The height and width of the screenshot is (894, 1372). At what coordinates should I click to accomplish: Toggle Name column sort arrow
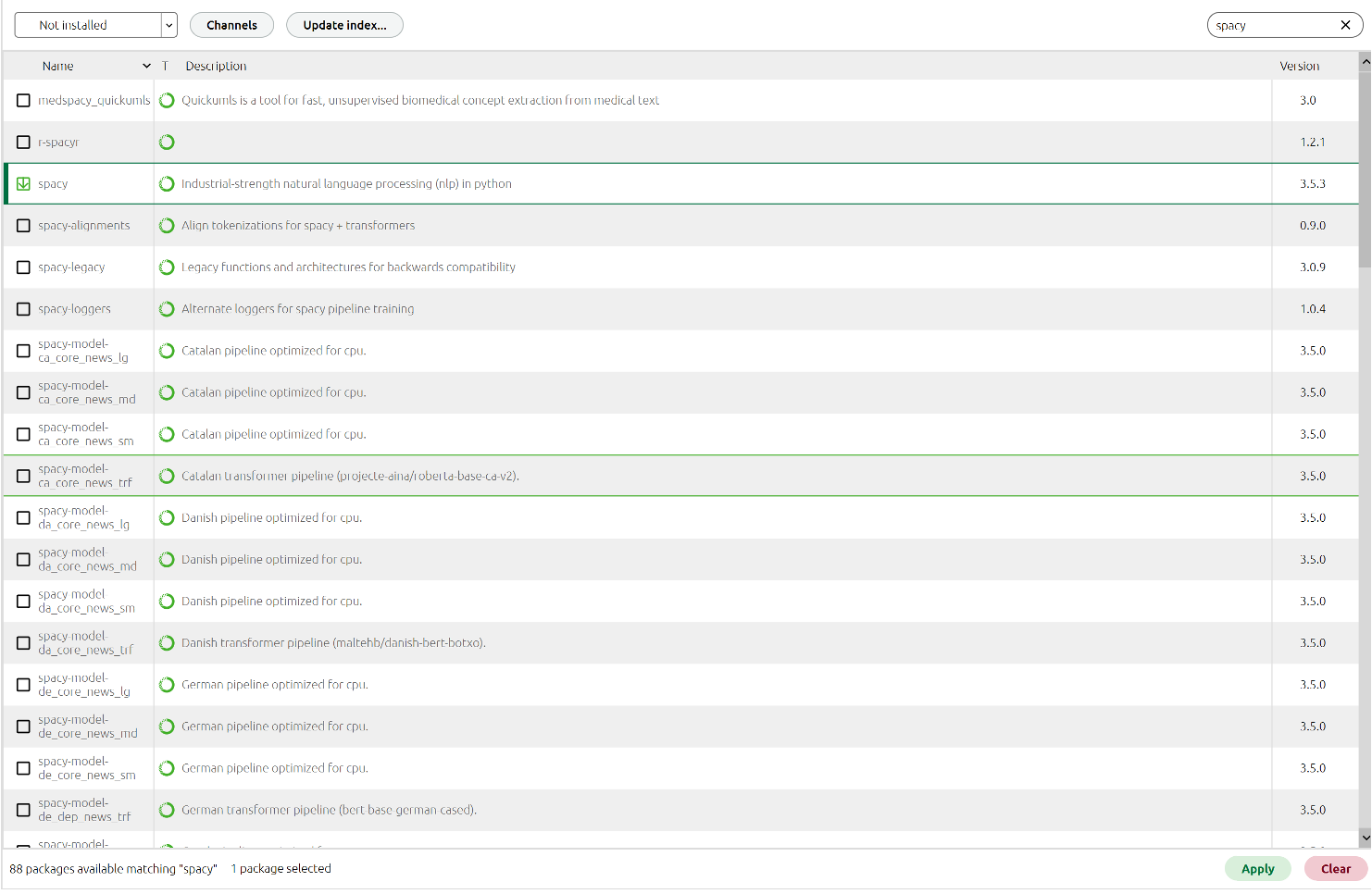146,67
